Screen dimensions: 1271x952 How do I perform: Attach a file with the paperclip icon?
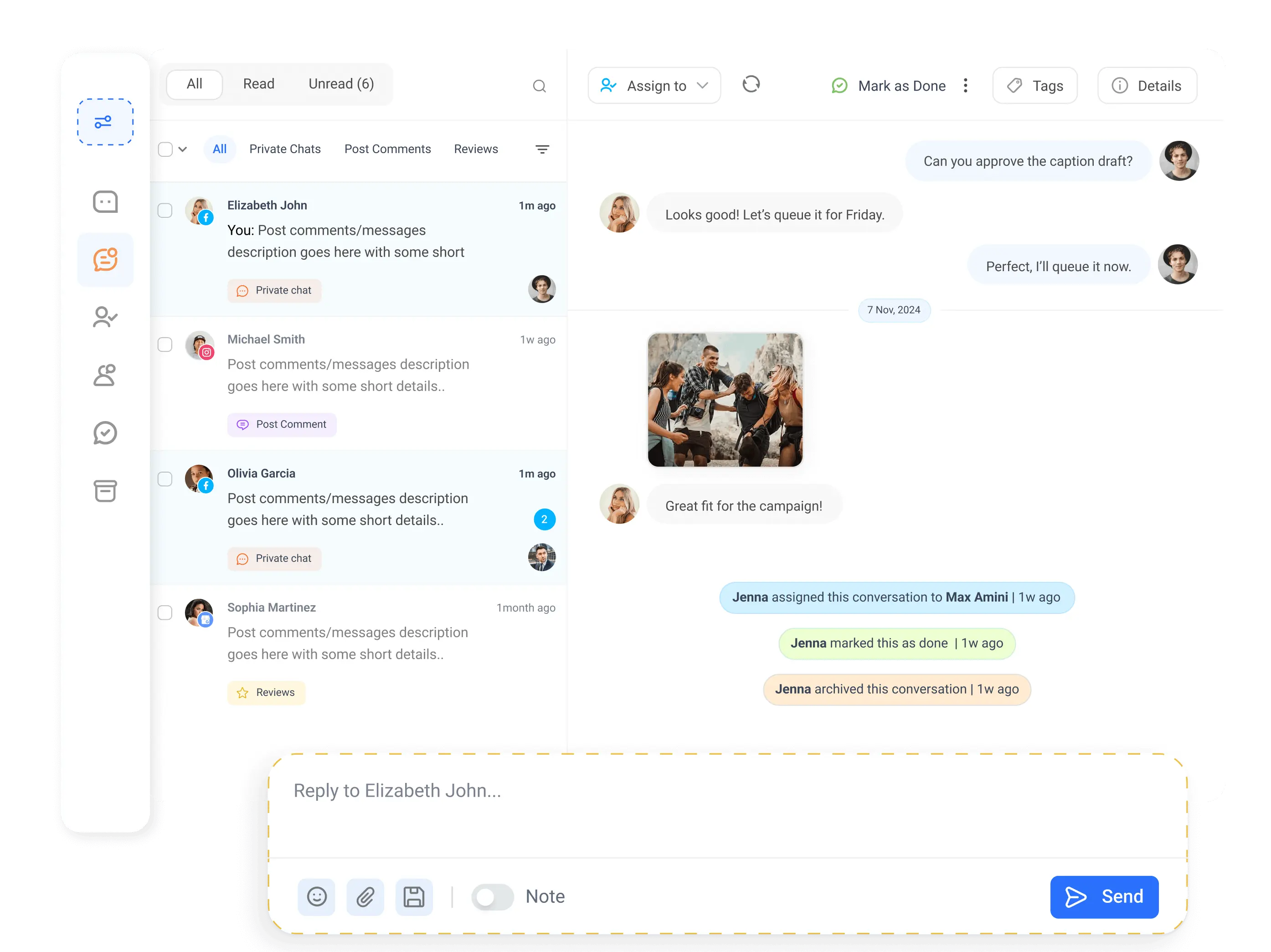pyautogui.click(x=365, y=897)
